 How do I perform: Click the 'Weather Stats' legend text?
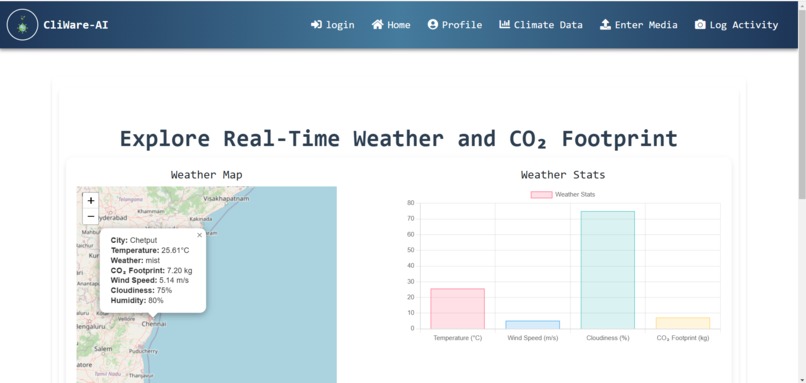coord(575,195)
